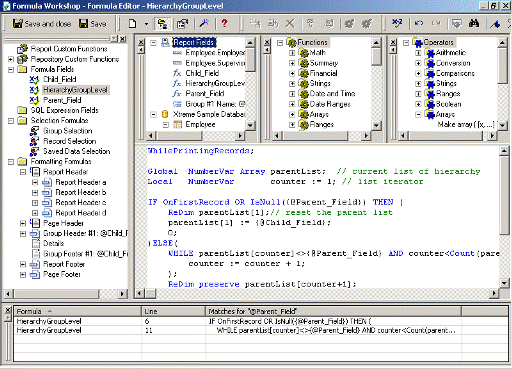Click the binoculars find icon
The height and width of the screenshot is (369, 512).
tap(474, 23)
